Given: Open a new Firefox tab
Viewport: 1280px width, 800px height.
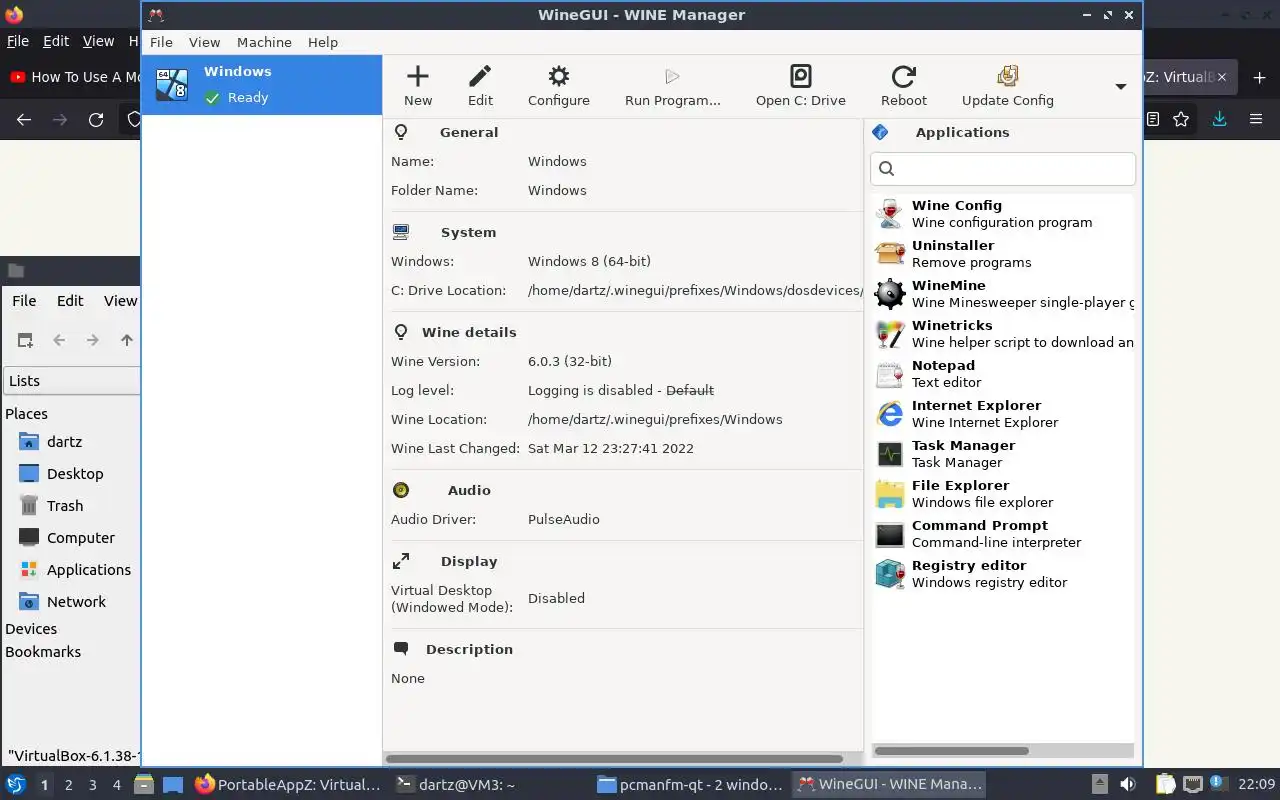Looking at the screenshot, I should [1259, 77].
